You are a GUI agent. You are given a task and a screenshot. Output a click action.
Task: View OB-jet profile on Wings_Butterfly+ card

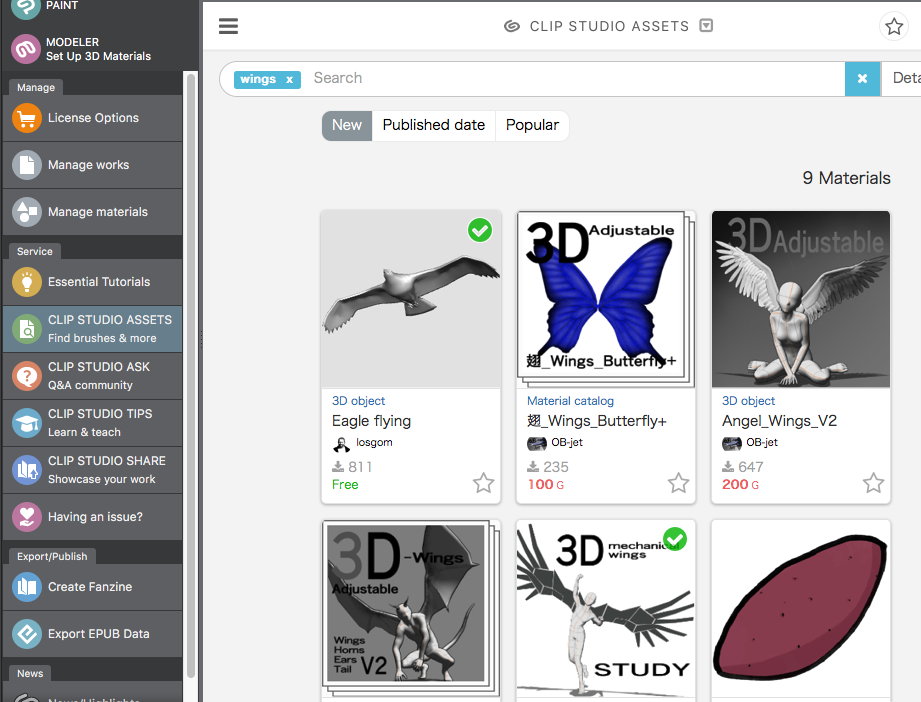tap(567, 442)
